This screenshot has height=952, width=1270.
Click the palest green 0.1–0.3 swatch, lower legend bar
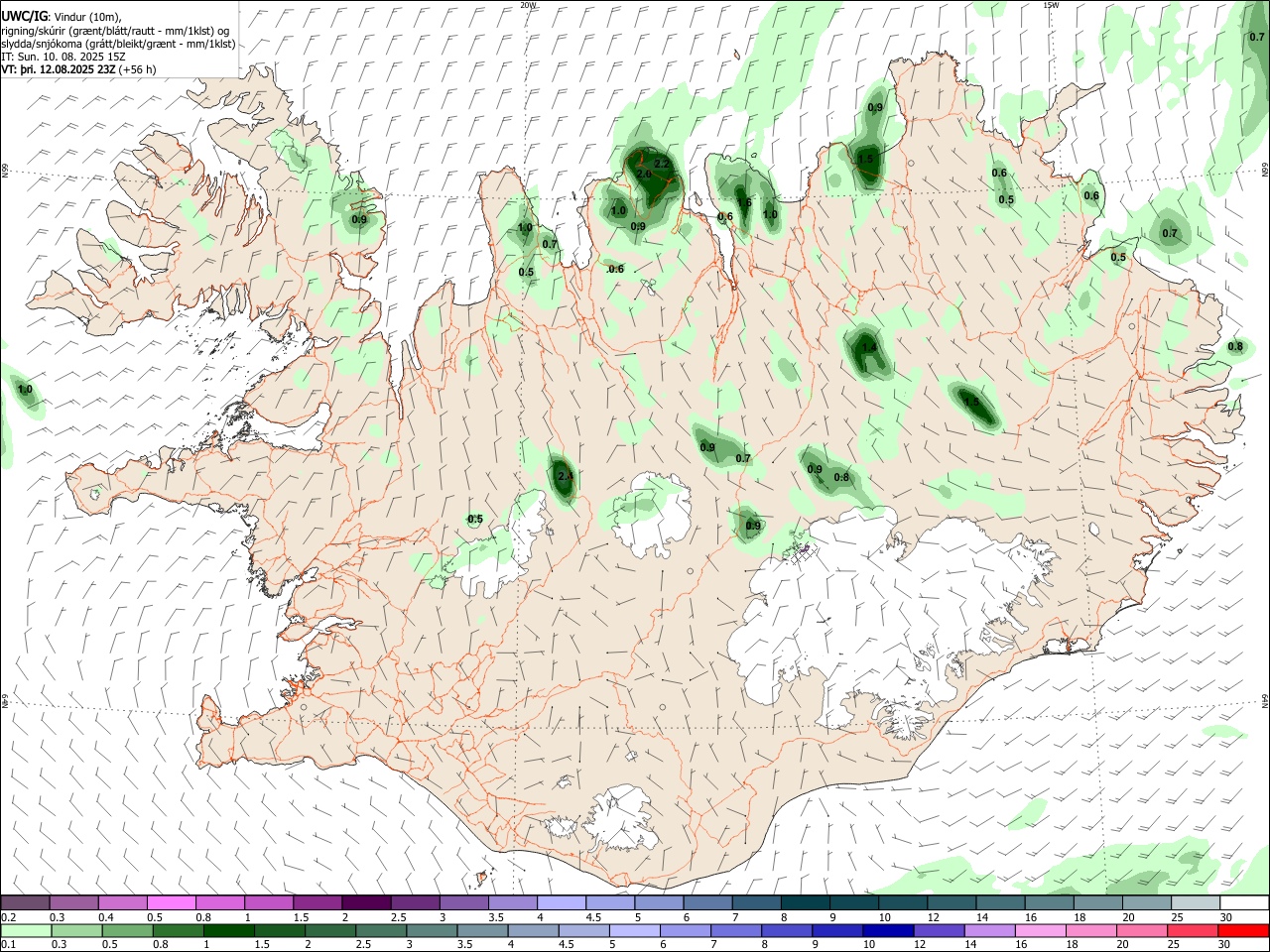tap(26, 931)
